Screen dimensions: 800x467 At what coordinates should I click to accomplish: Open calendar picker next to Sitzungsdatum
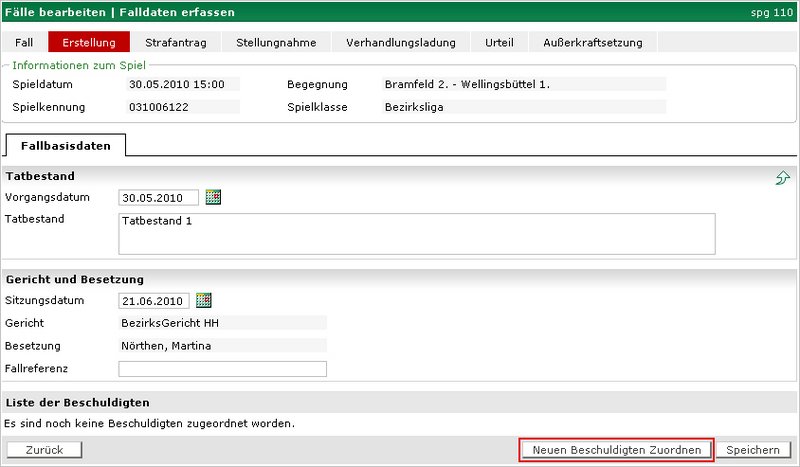coord(204,300)
